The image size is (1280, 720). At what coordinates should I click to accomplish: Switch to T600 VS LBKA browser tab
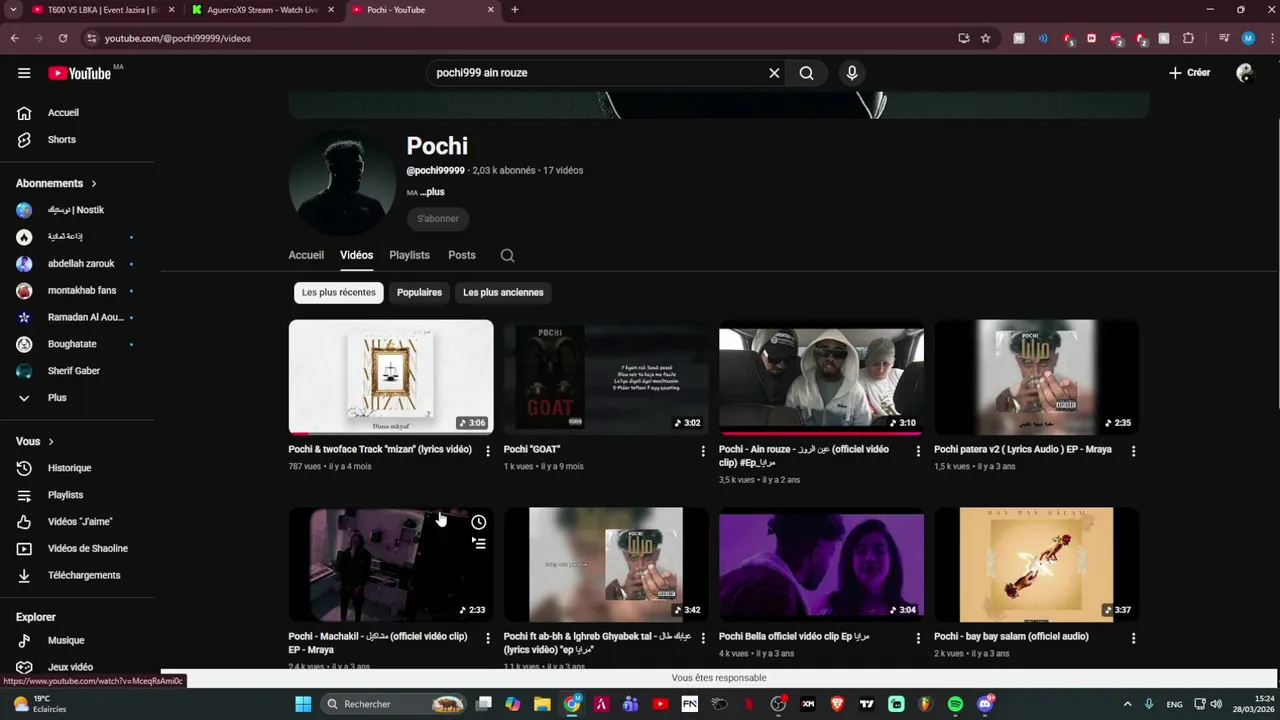(104, 10)
